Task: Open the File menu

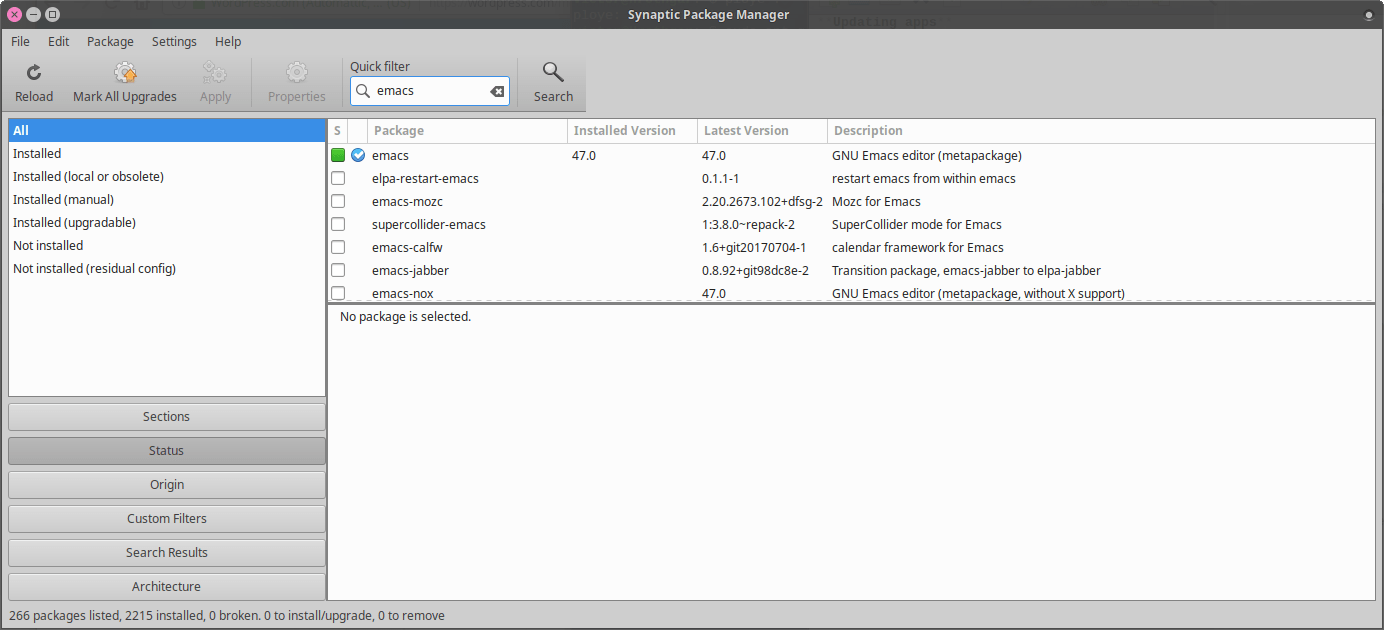Action: [20, 42]
